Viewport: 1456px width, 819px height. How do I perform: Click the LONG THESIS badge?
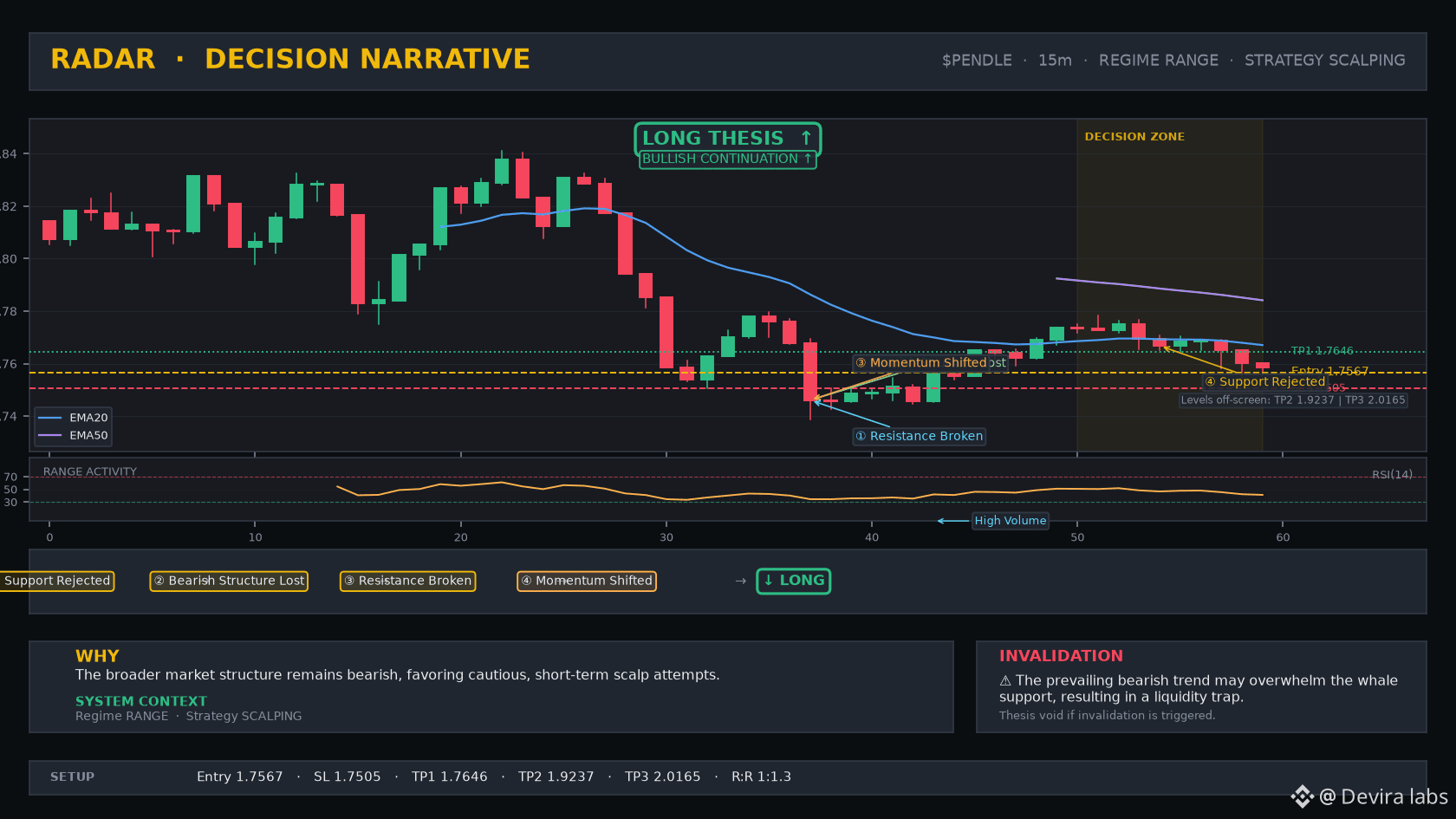click(727, 139)
